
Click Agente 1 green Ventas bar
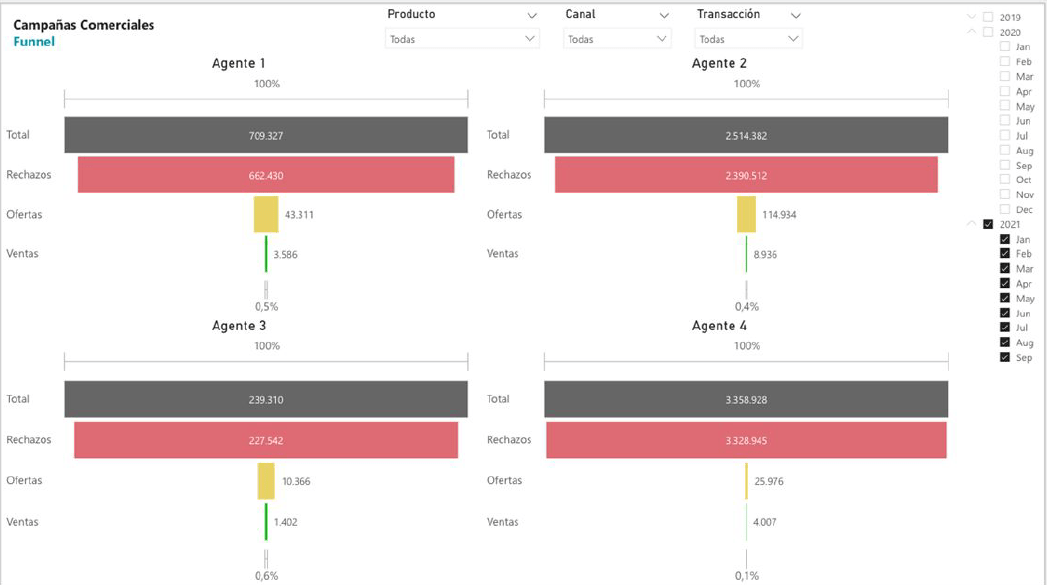coord(266,254)
